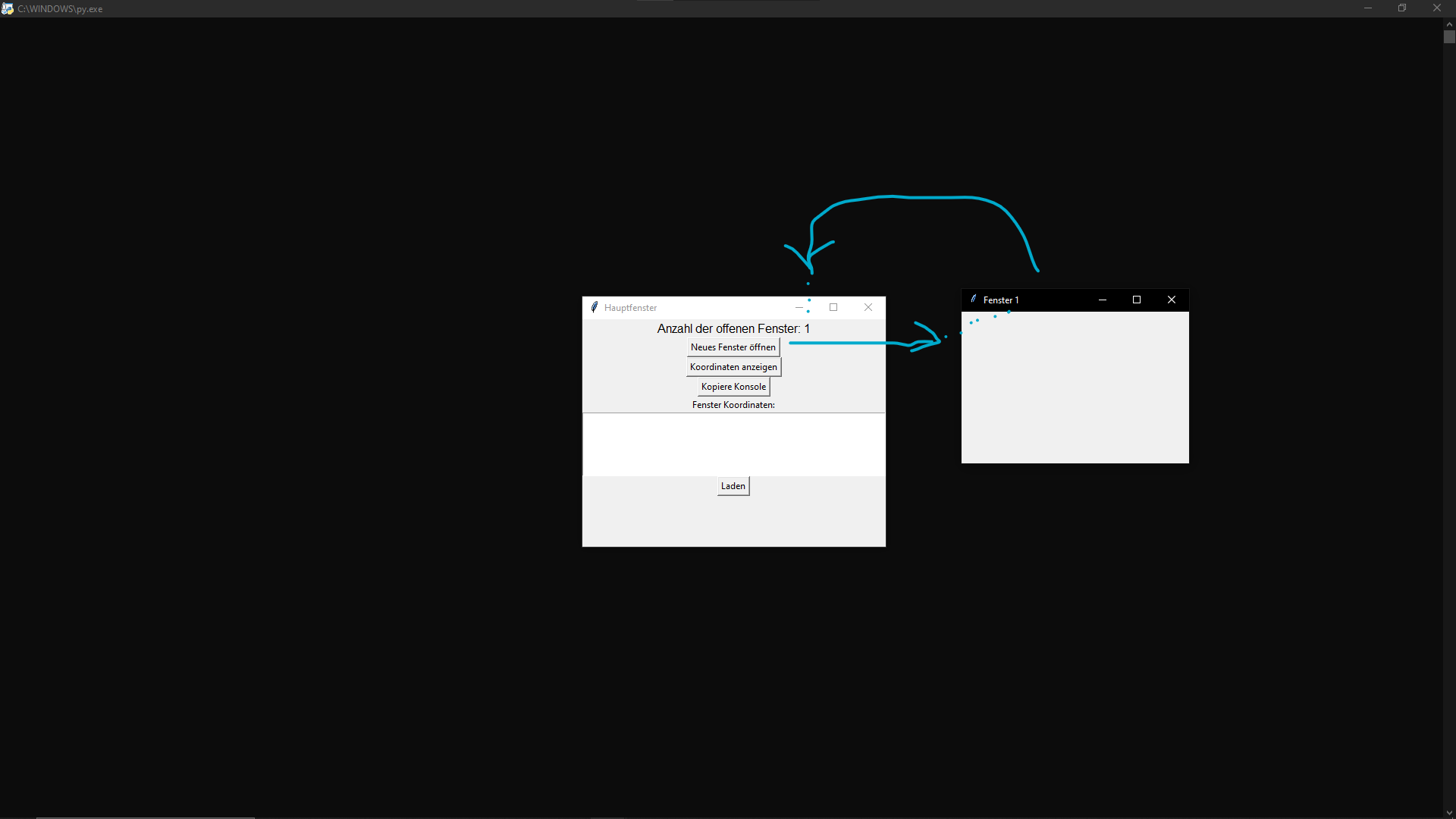The width and height of the screenshot is (1456, 819).
Task: Click the Kopiere Konsole button
Action: point(733,387)
